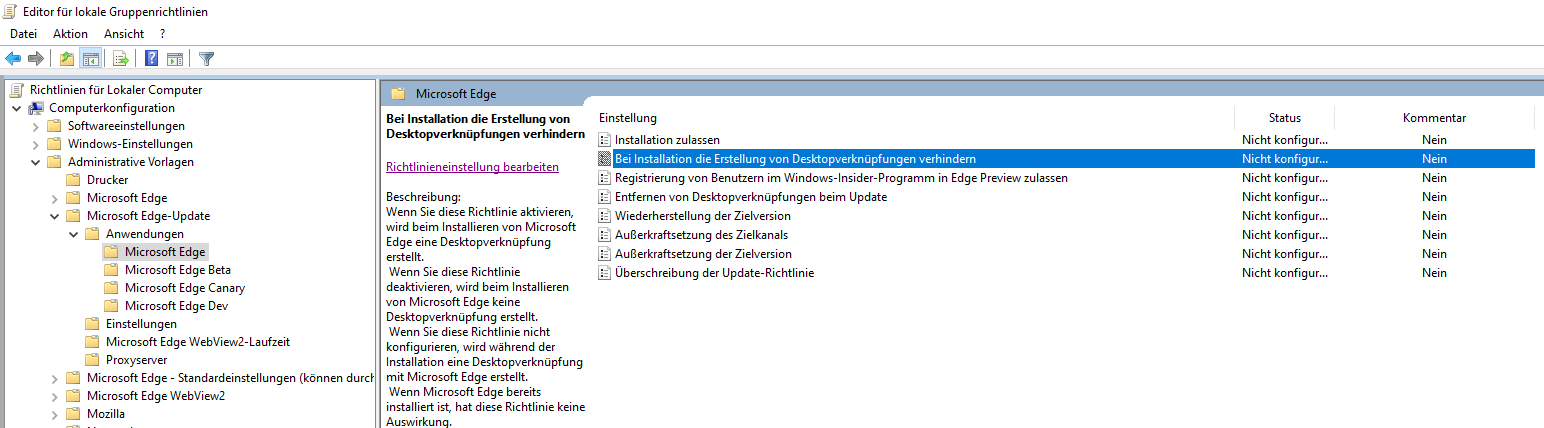This screenshot has width=1544, height=428.
Task: Click the filter funnel toolbar icon
Action: (x=207, y=59)
